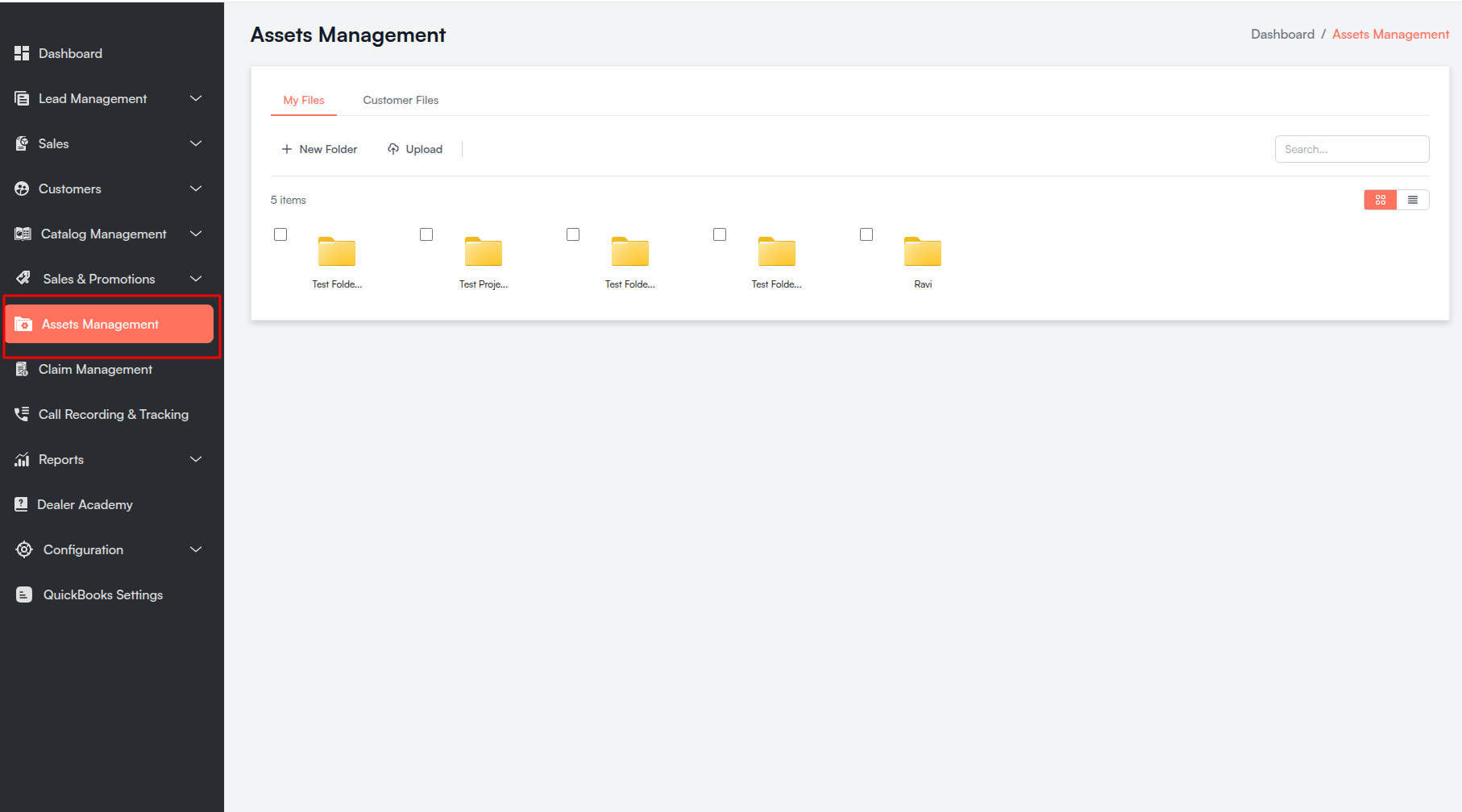This screenshot has width=1462, height=812.
Task: Expand the Catalog Management chevron
Action: pyautogui.click(x=196, y=234)
